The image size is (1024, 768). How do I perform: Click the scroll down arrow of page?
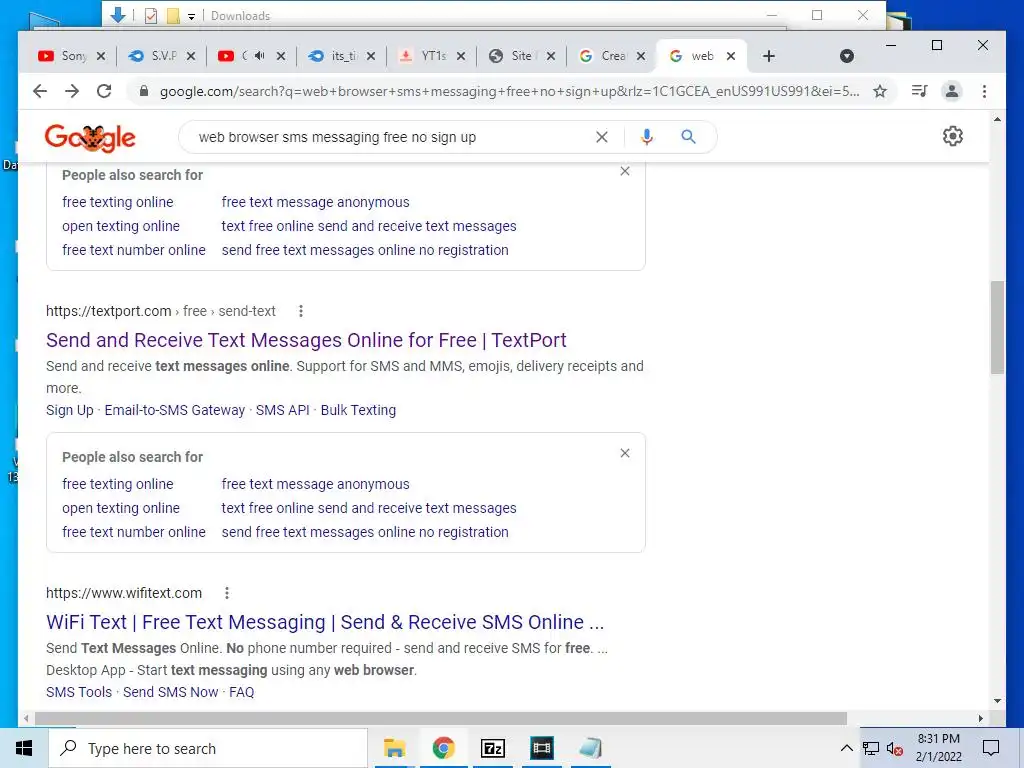point(997,701)
